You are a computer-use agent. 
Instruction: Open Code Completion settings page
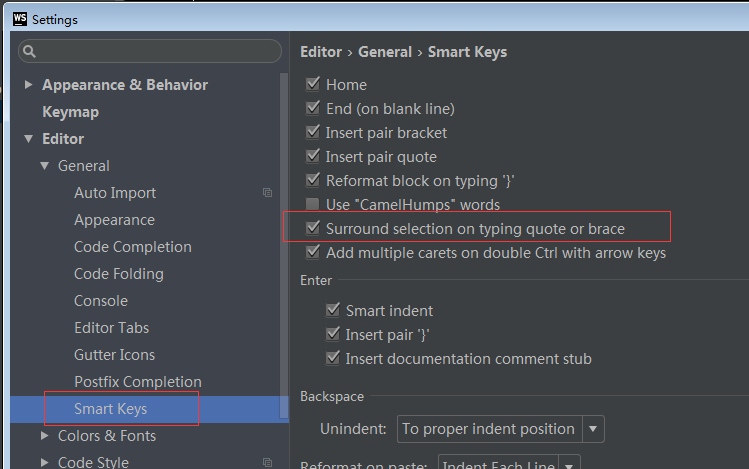click(133, 247)
